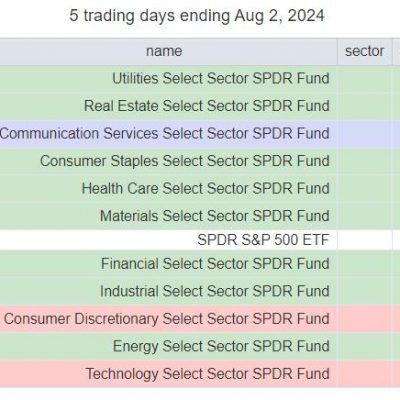Click the "sector" column header
This screenshot has width=400, height=400.
(364, 51)
